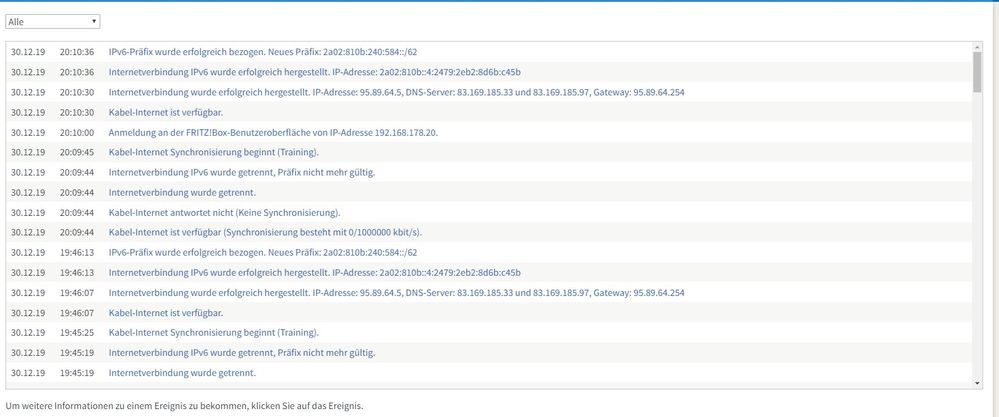Open the "Alle" event filter dropdown
Image resolution: width=999 pixels, height=417 pixels.
[x=52, y=22]
